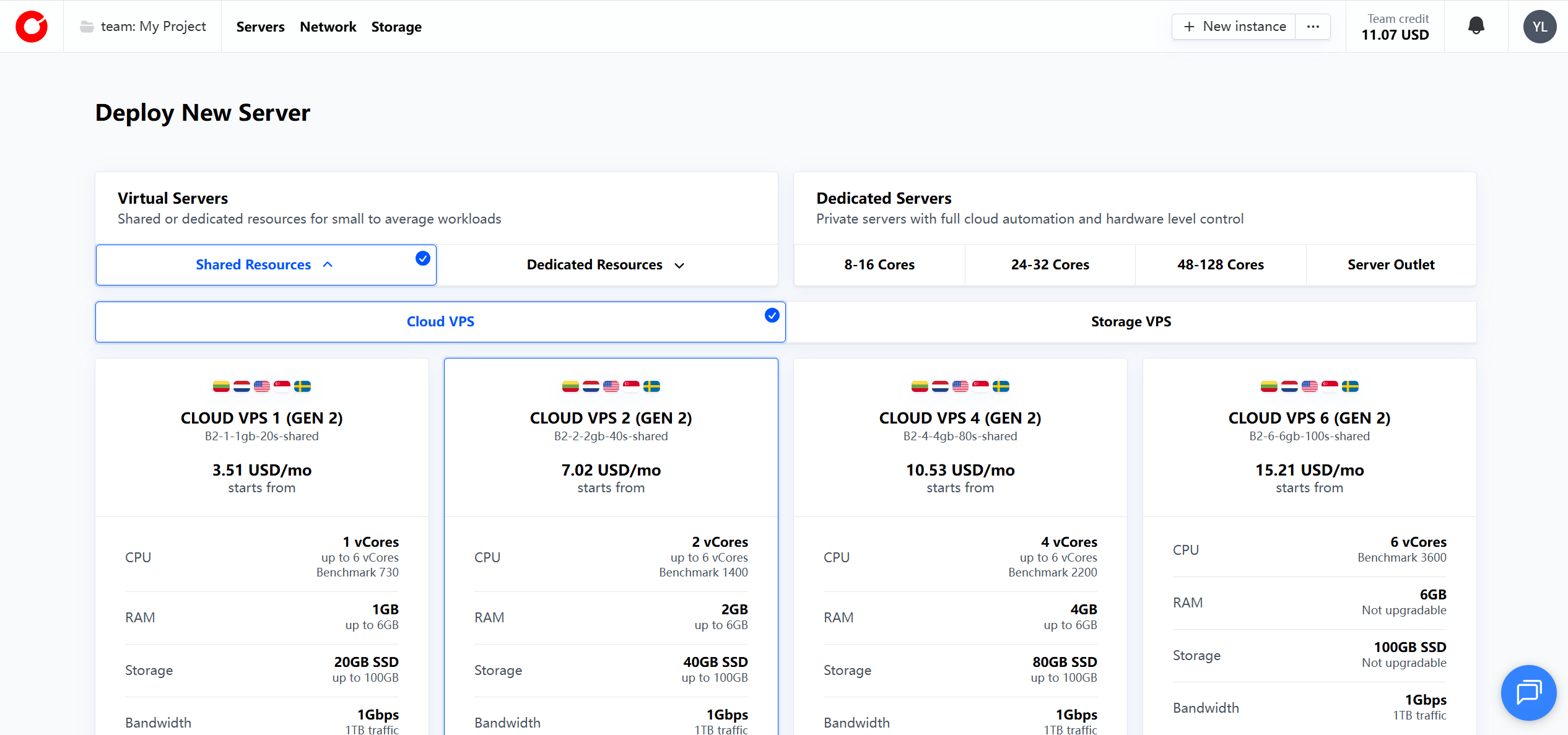Click Netherlands flag on Cloud VPS 1 card
The image size is (1568, 735).
[x=242, y=386]
